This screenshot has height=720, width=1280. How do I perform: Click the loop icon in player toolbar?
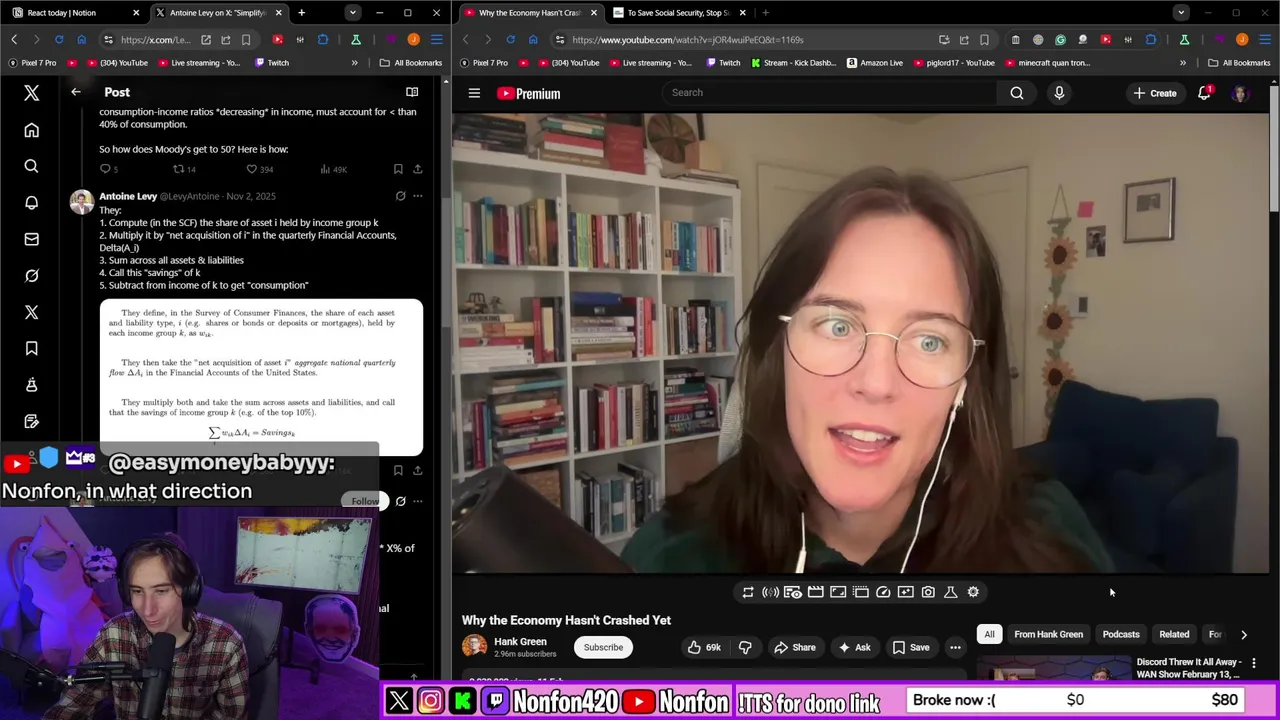(747, 592)
